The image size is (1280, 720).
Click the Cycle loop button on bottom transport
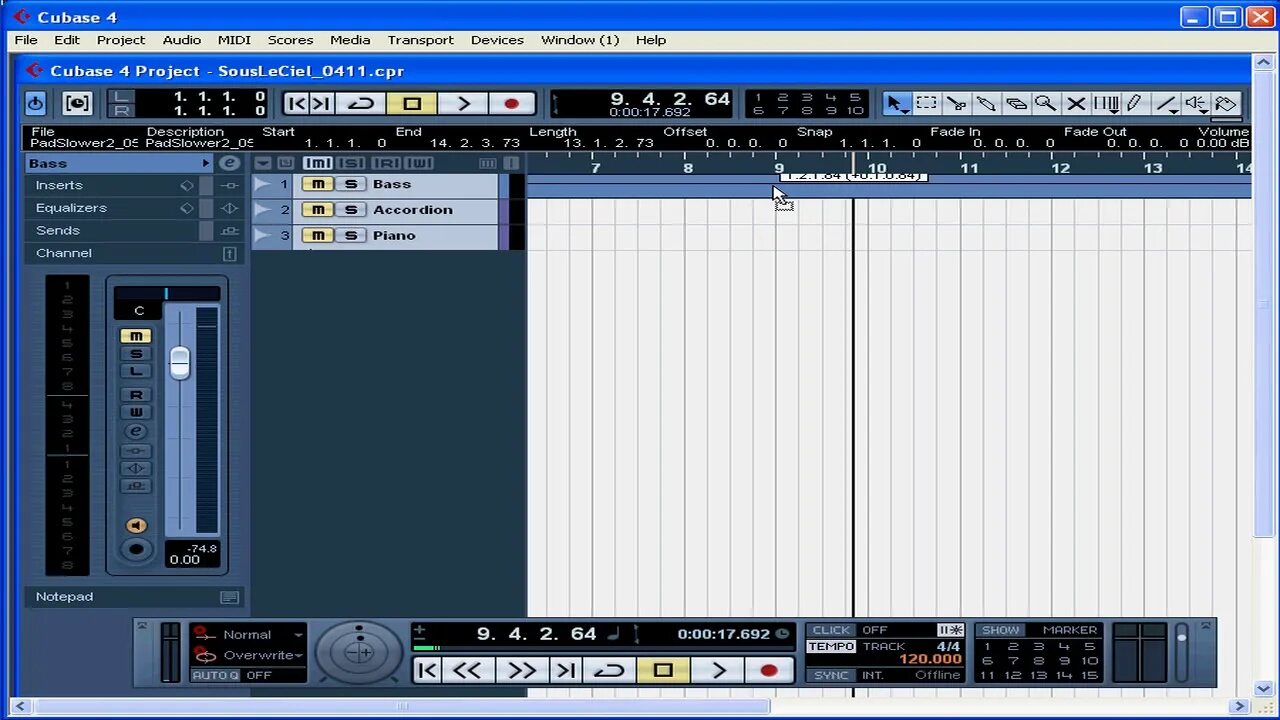pyautogui.click(x=609, y=670)
